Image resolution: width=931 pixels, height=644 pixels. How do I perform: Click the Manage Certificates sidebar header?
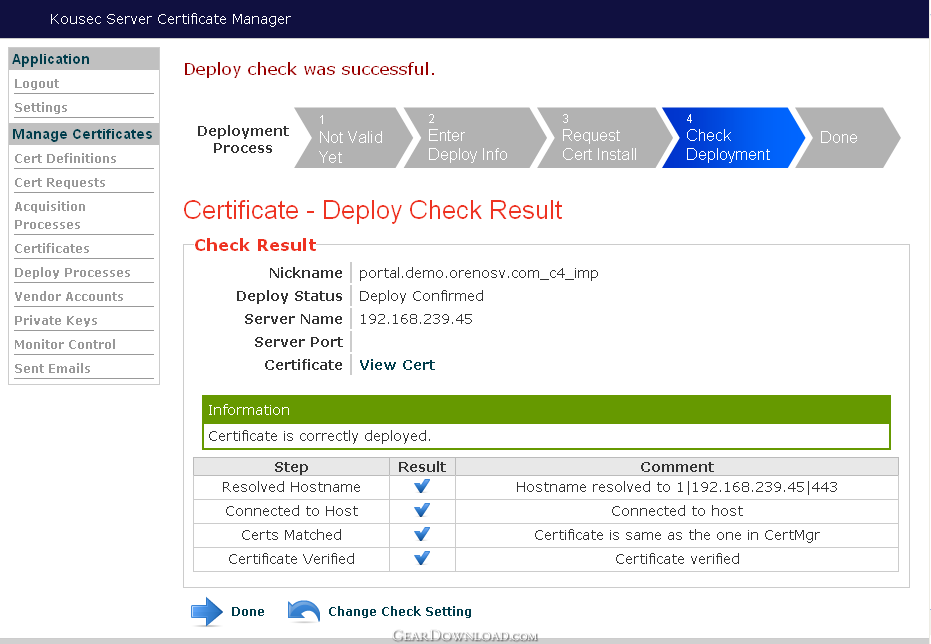84,134
